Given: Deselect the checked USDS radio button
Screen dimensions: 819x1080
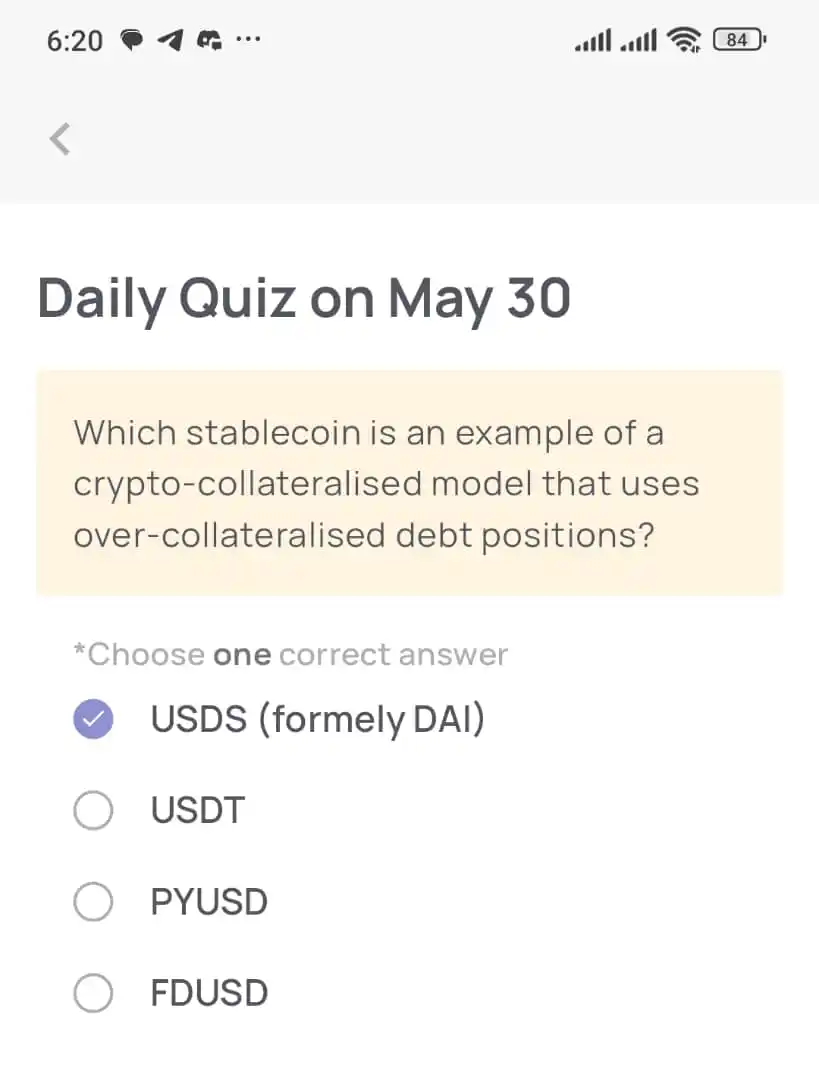Looking at the screenshot, I should [93, 719].
